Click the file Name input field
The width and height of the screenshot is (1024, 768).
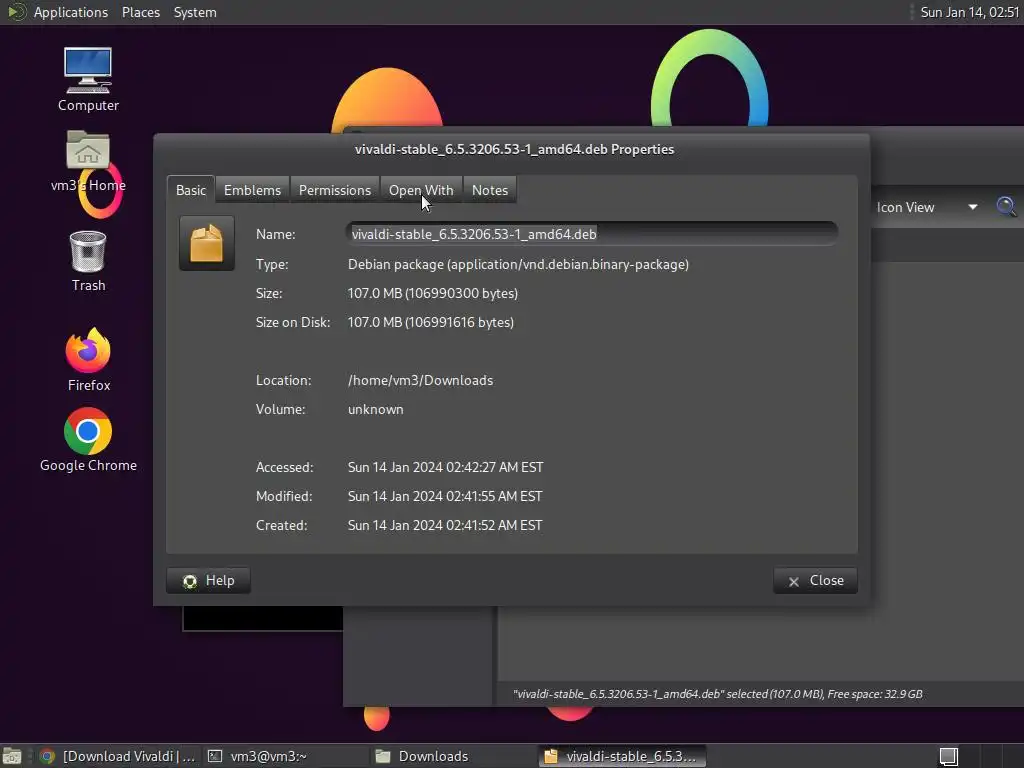[x=592, y=234]
